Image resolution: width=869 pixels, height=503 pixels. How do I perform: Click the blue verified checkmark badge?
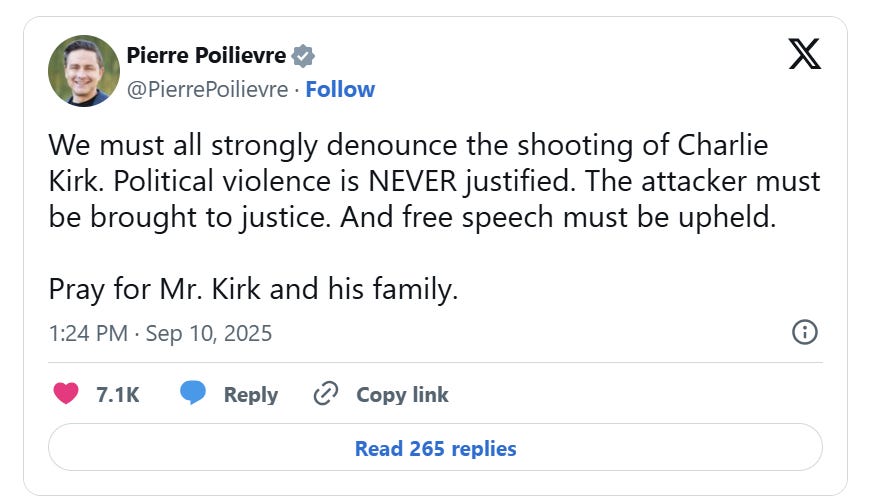click(305, 56)
